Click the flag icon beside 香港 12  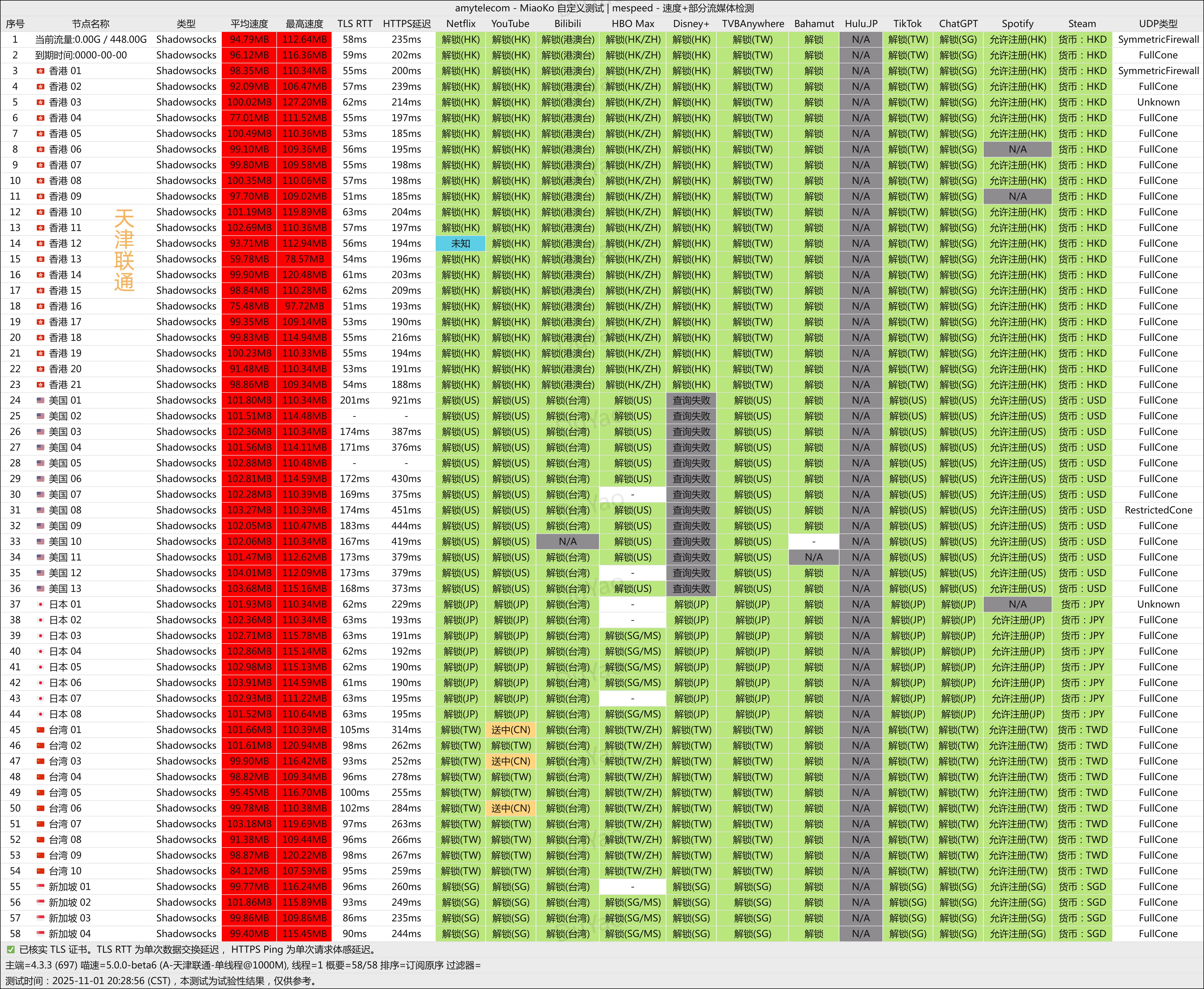click(41, 243)
